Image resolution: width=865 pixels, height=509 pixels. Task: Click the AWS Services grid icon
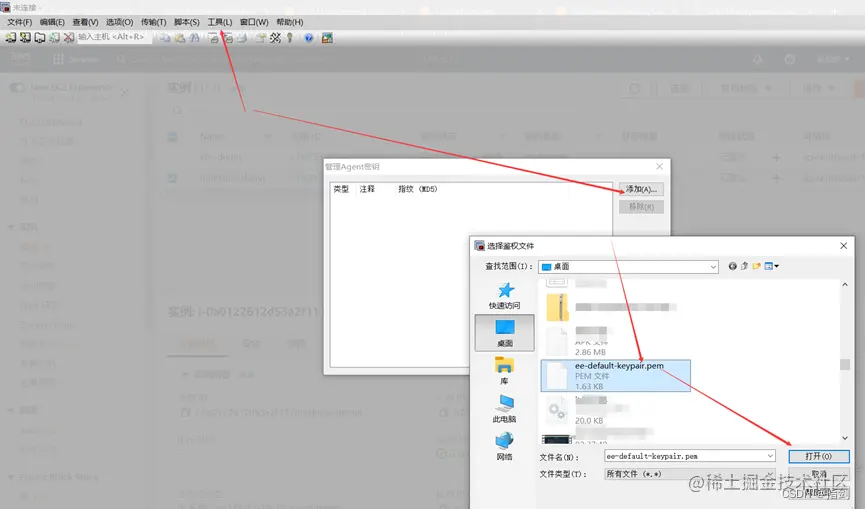58,59
